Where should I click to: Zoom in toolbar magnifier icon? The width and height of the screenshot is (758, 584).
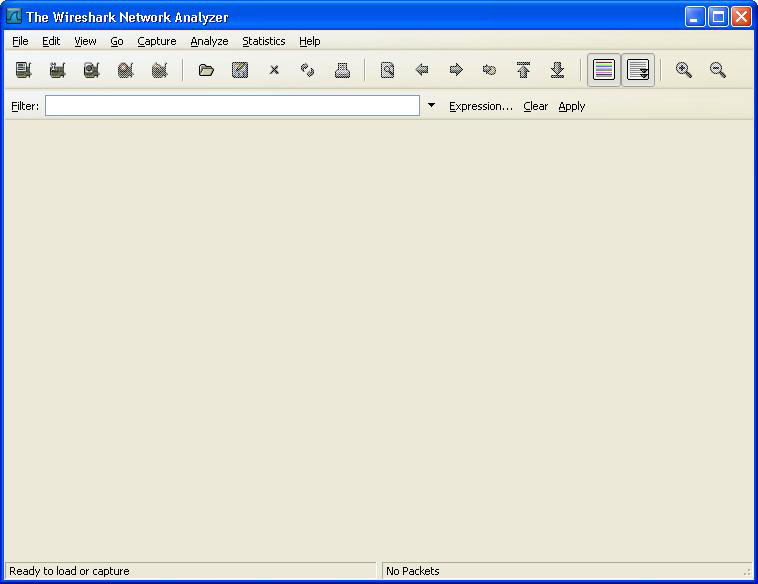(684, 70)
